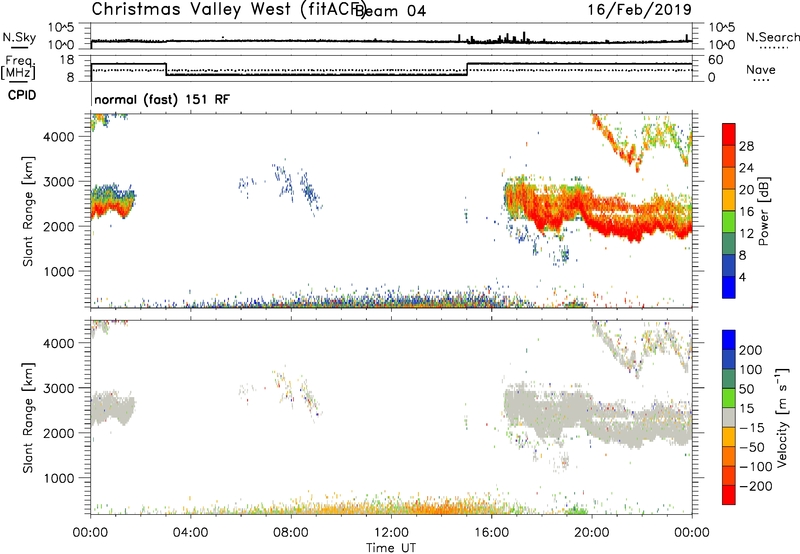Screen dimensions: 800x554
Task: Click '4000' on power panel range axis
Action: click(x=59, y=137)
